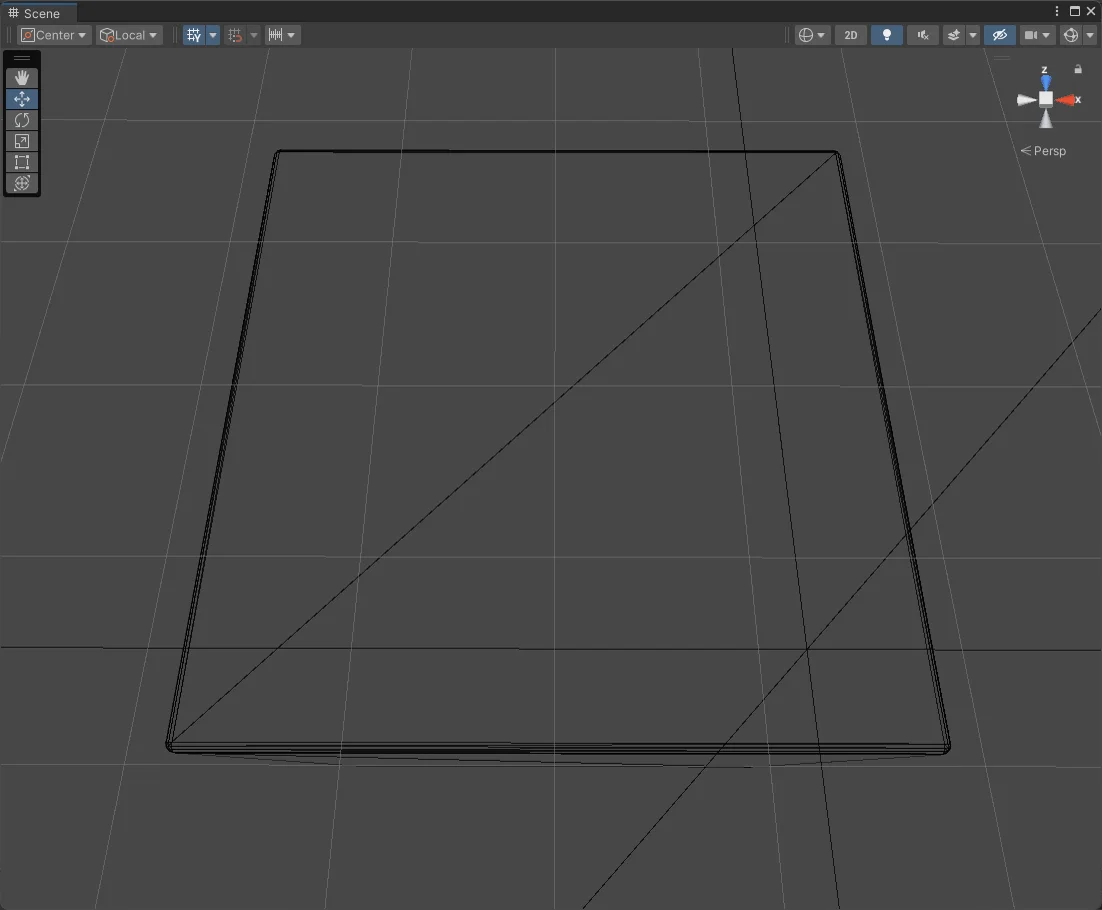Select the Rotate tool

pos(22,120)
